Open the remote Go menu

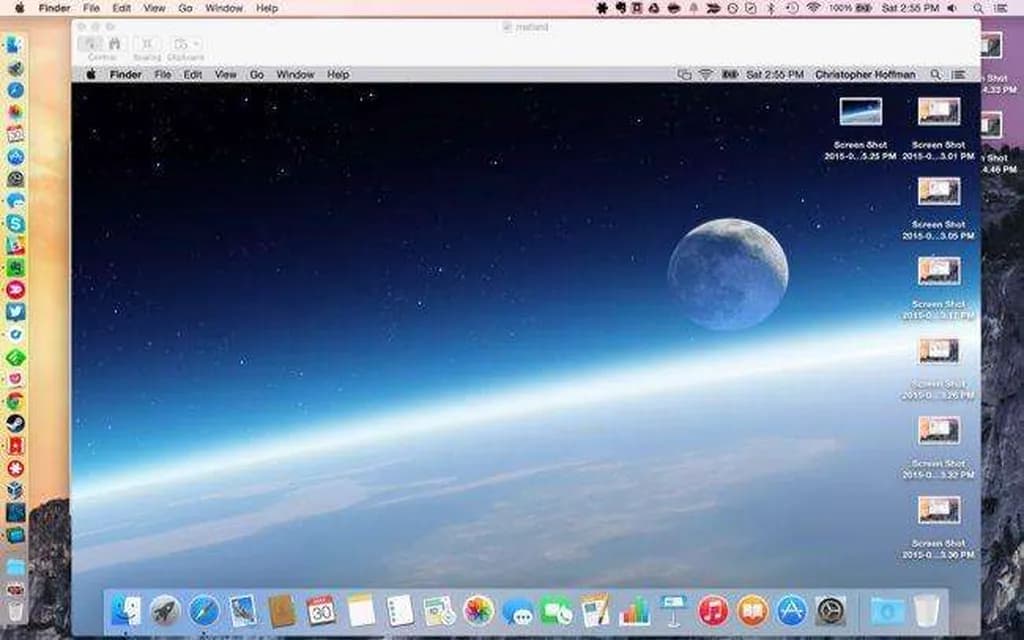tap(257, 75)
